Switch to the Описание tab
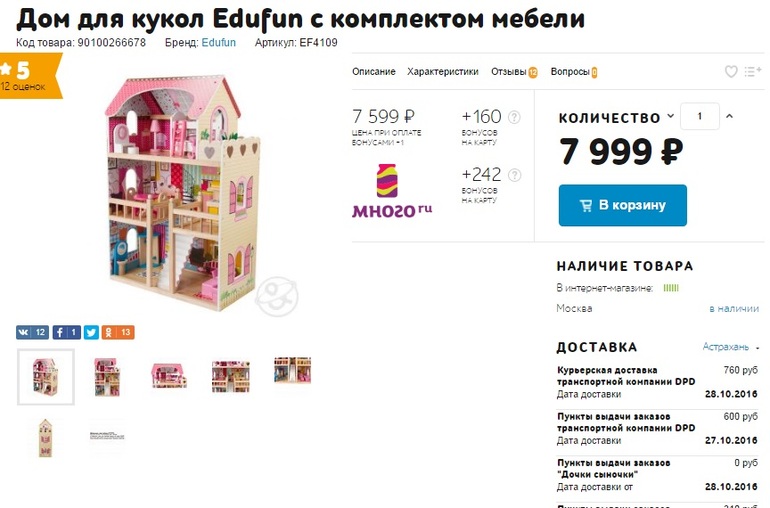Viewport: 770px width, 508px height. [374, 72]
